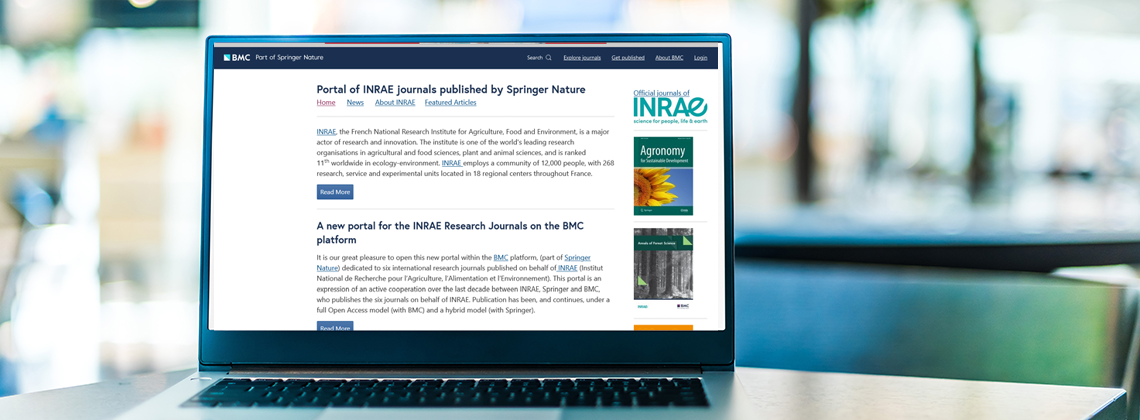Open Get published menu
The height and width of the screenshot is (420, 1140).
tap(627, 57)
